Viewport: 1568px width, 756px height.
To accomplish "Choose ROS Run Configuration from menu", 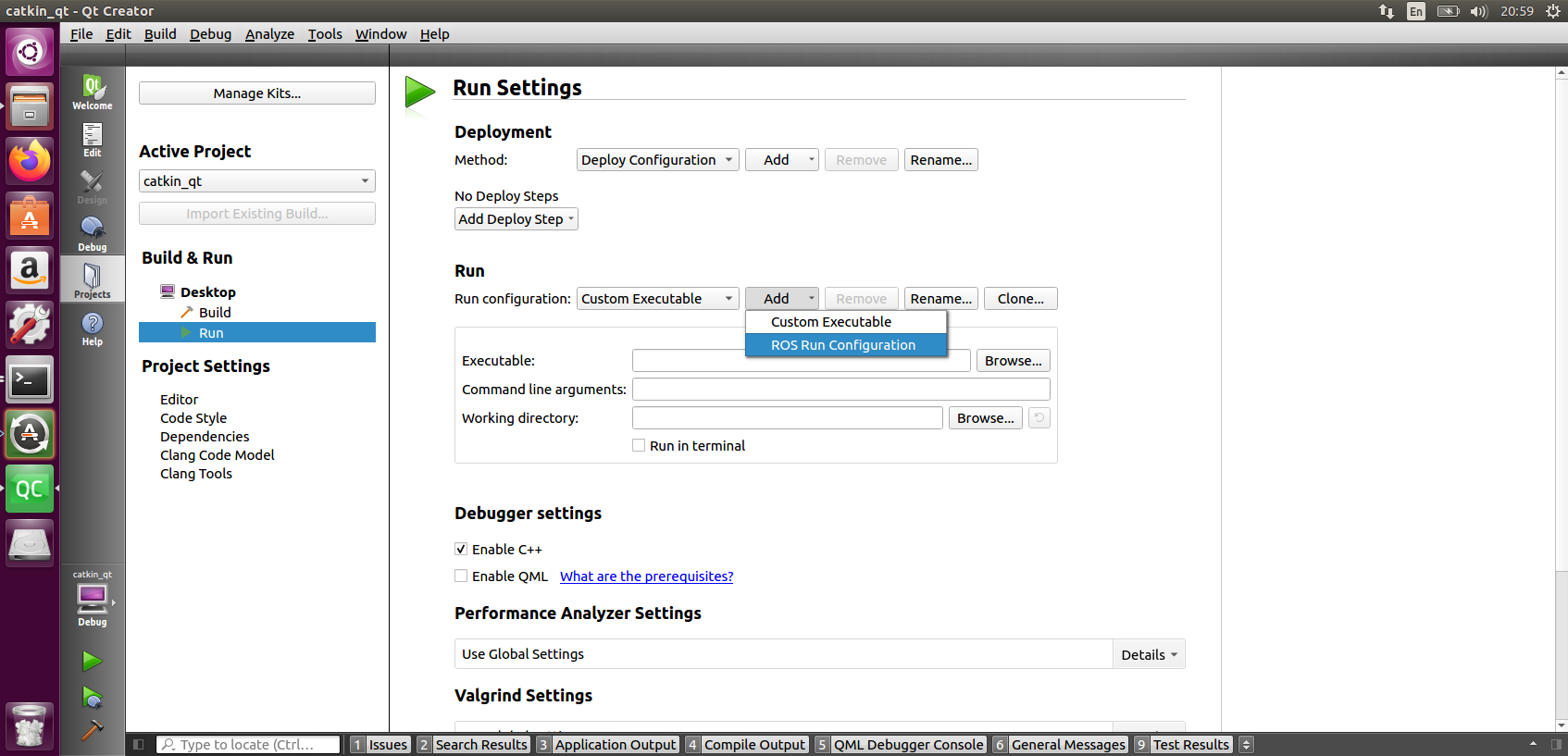I will click(846, 345).
